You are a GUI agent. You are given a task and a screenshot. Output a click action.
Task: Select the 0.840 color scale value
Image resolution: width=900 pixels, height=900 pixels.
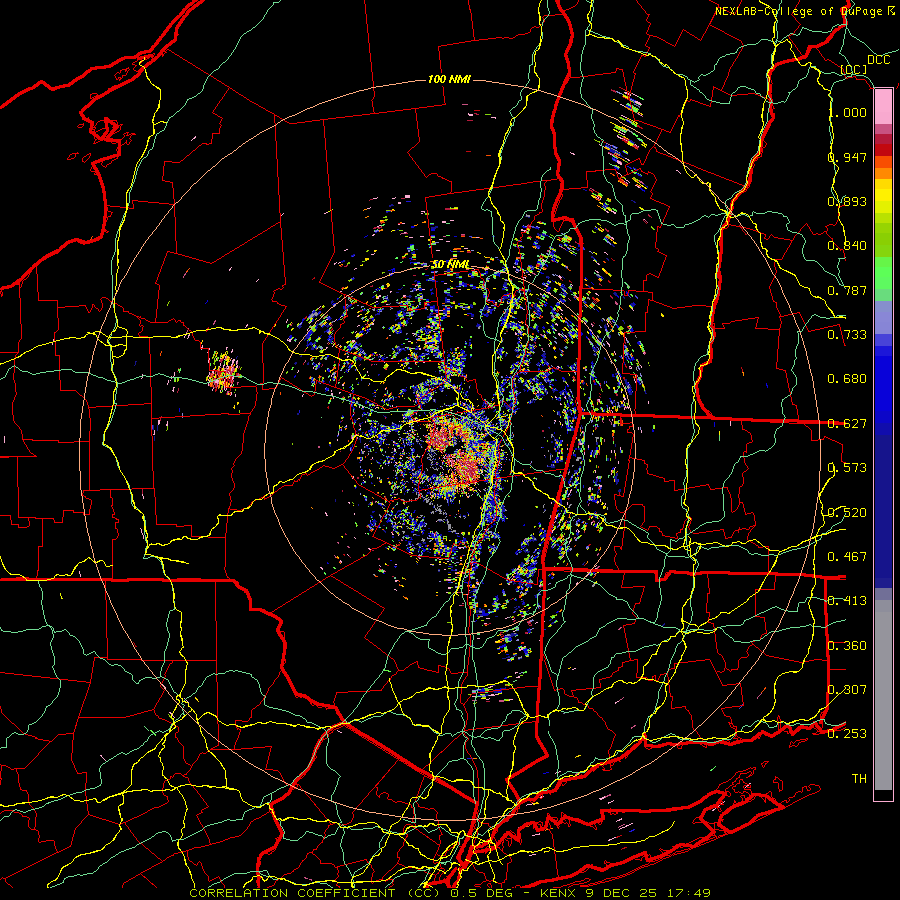coord(847,246)
